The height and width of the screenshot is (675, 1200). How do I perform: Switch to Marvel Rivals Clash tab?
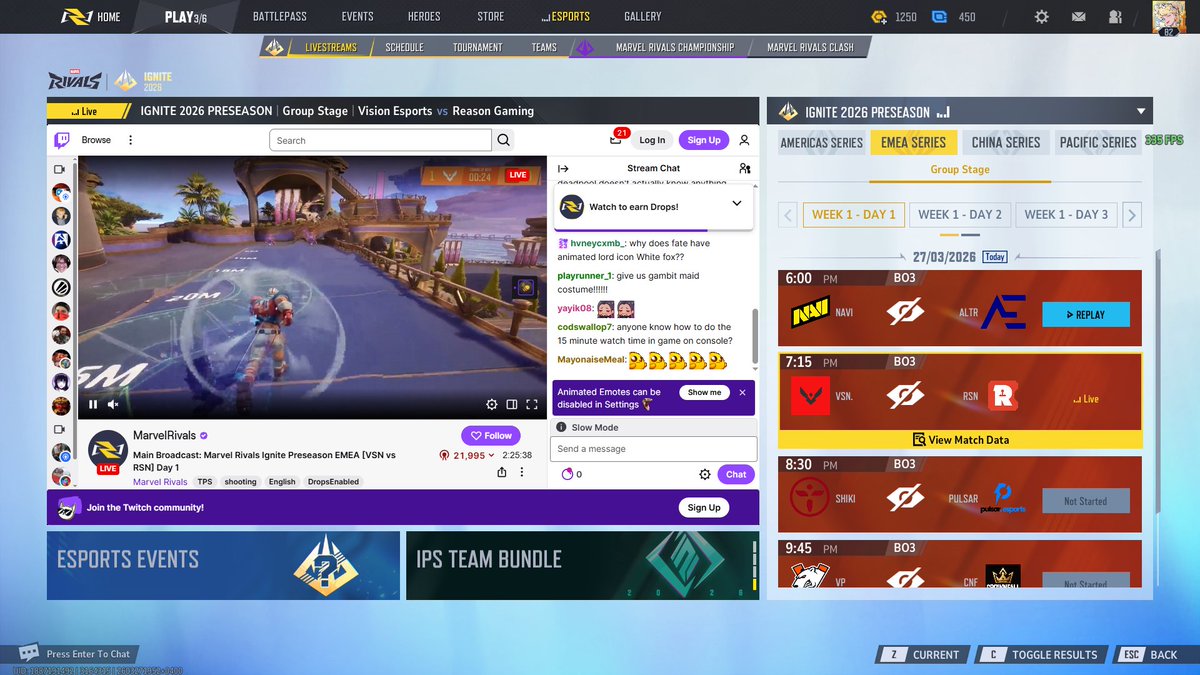click(x=810, y=47)
